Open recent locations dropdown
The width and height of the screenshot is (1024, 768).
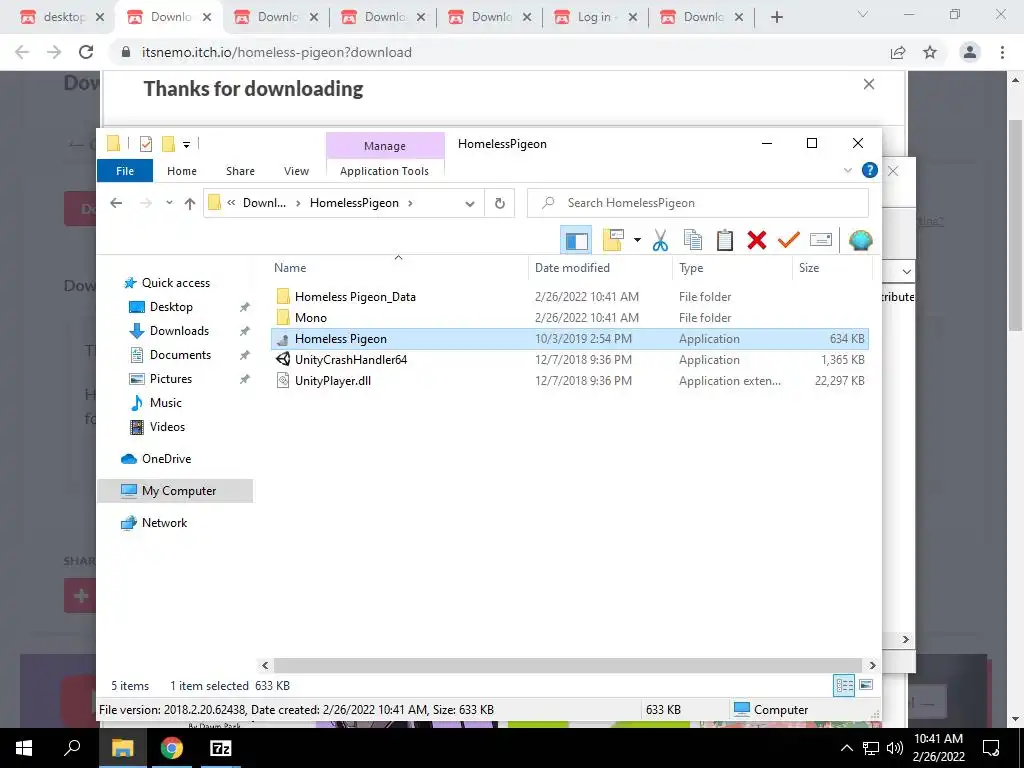pyautogui.click(x=169, y=203)
